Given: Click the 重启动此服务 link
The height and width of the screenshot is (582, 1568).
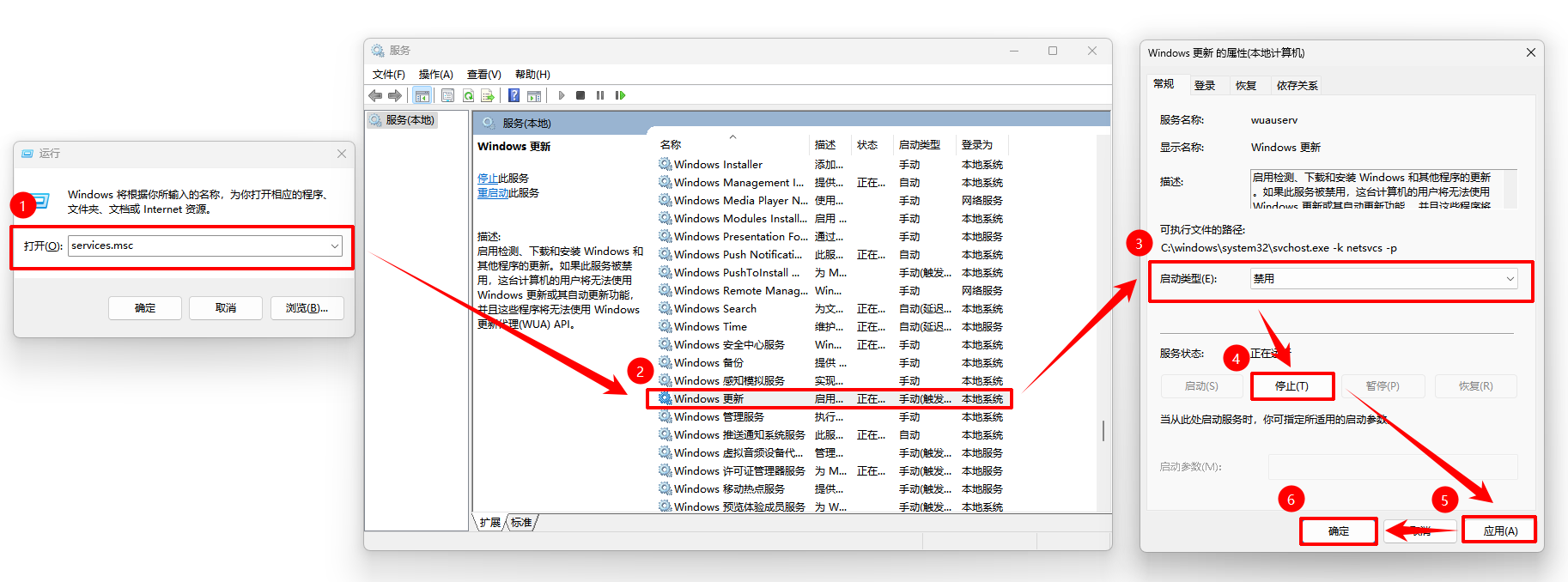Looking at the screenshot, I should [508, 193].
